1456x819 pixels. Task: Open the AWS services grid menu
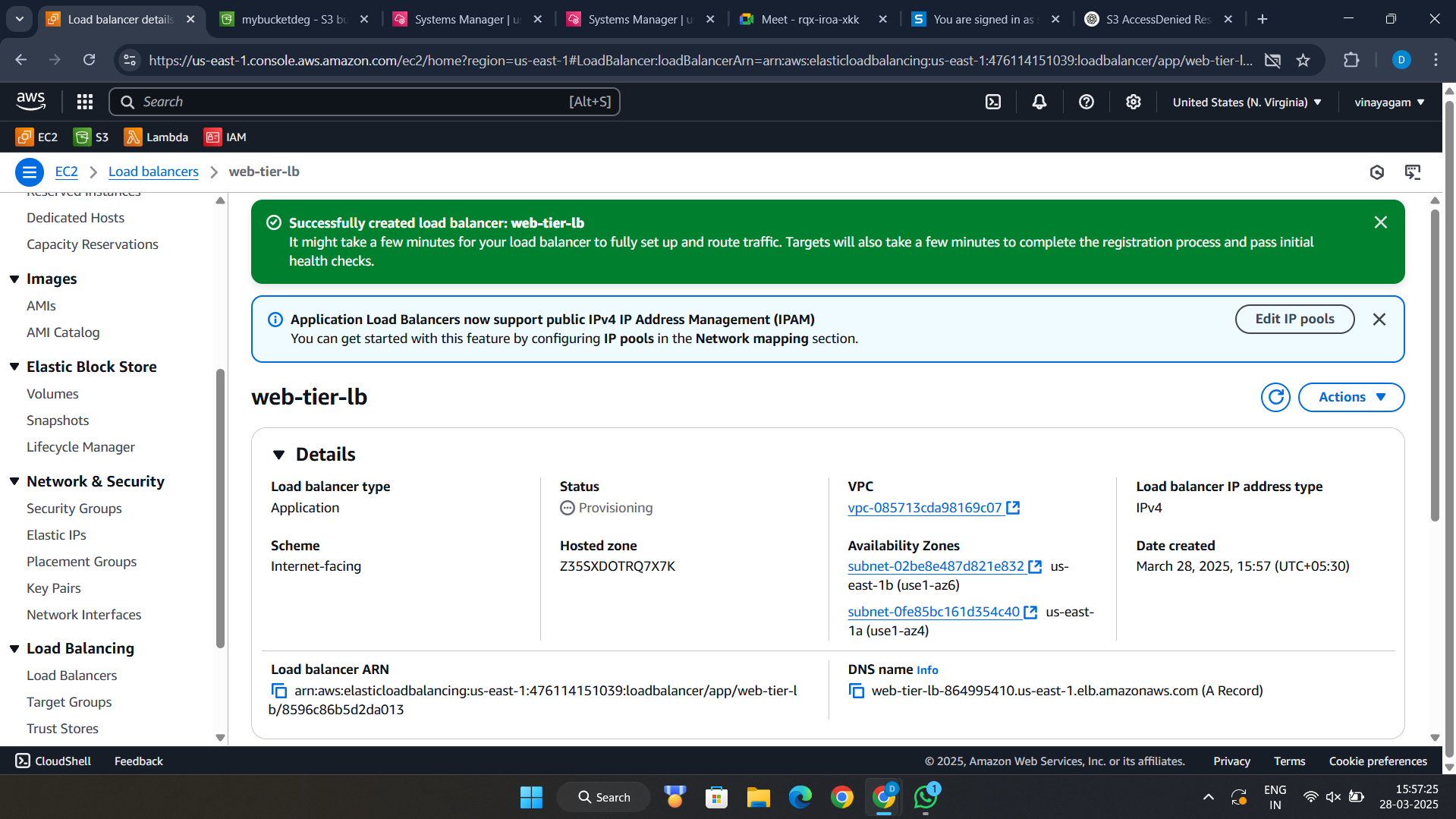(85, 102)
